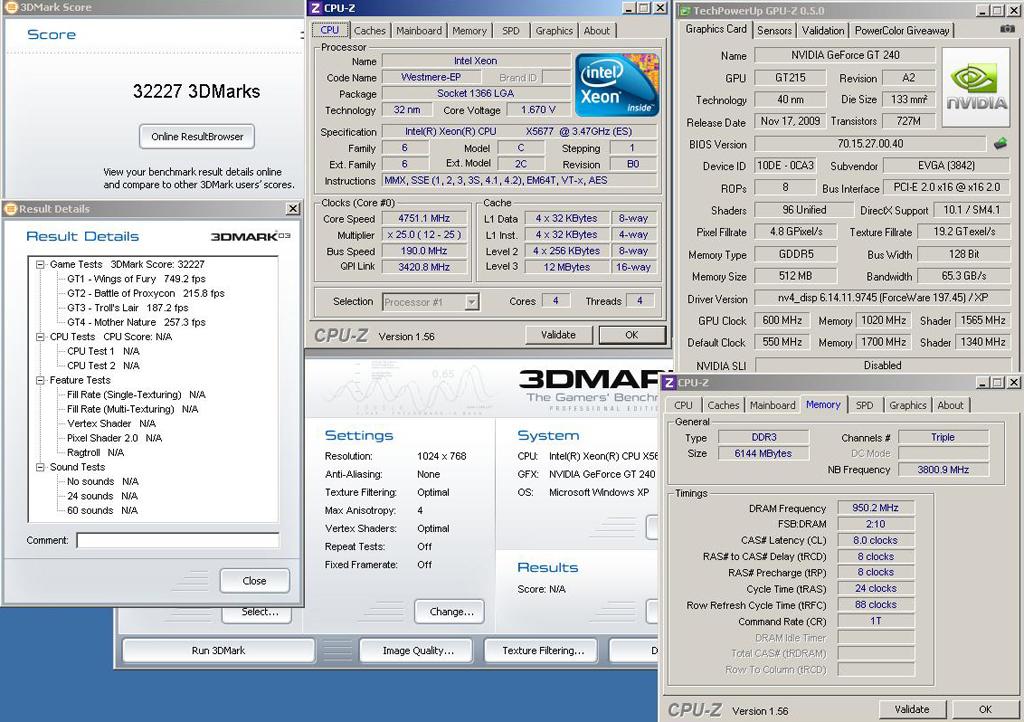Screen dimensions: 1024x722
Task: Click the Core Voltage value 1.670 V
Action: 539,110
